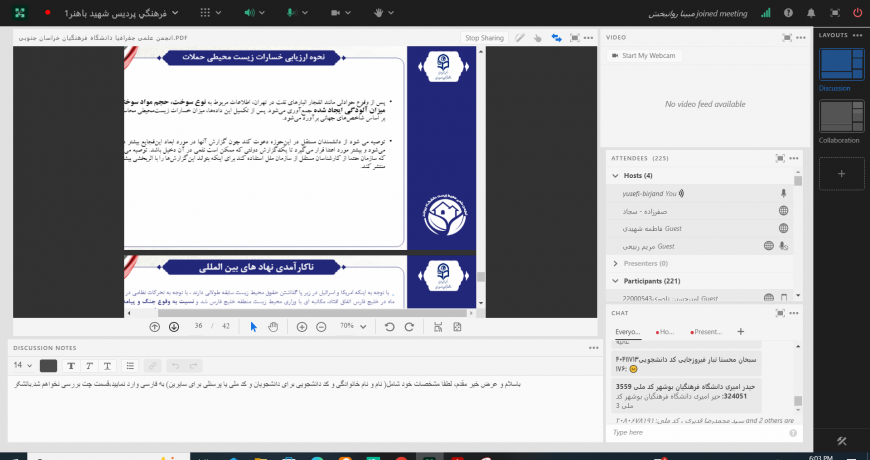Expand the webcam options arrow
The width and height of the screenshot is (870, 460).
pos(350,13)
